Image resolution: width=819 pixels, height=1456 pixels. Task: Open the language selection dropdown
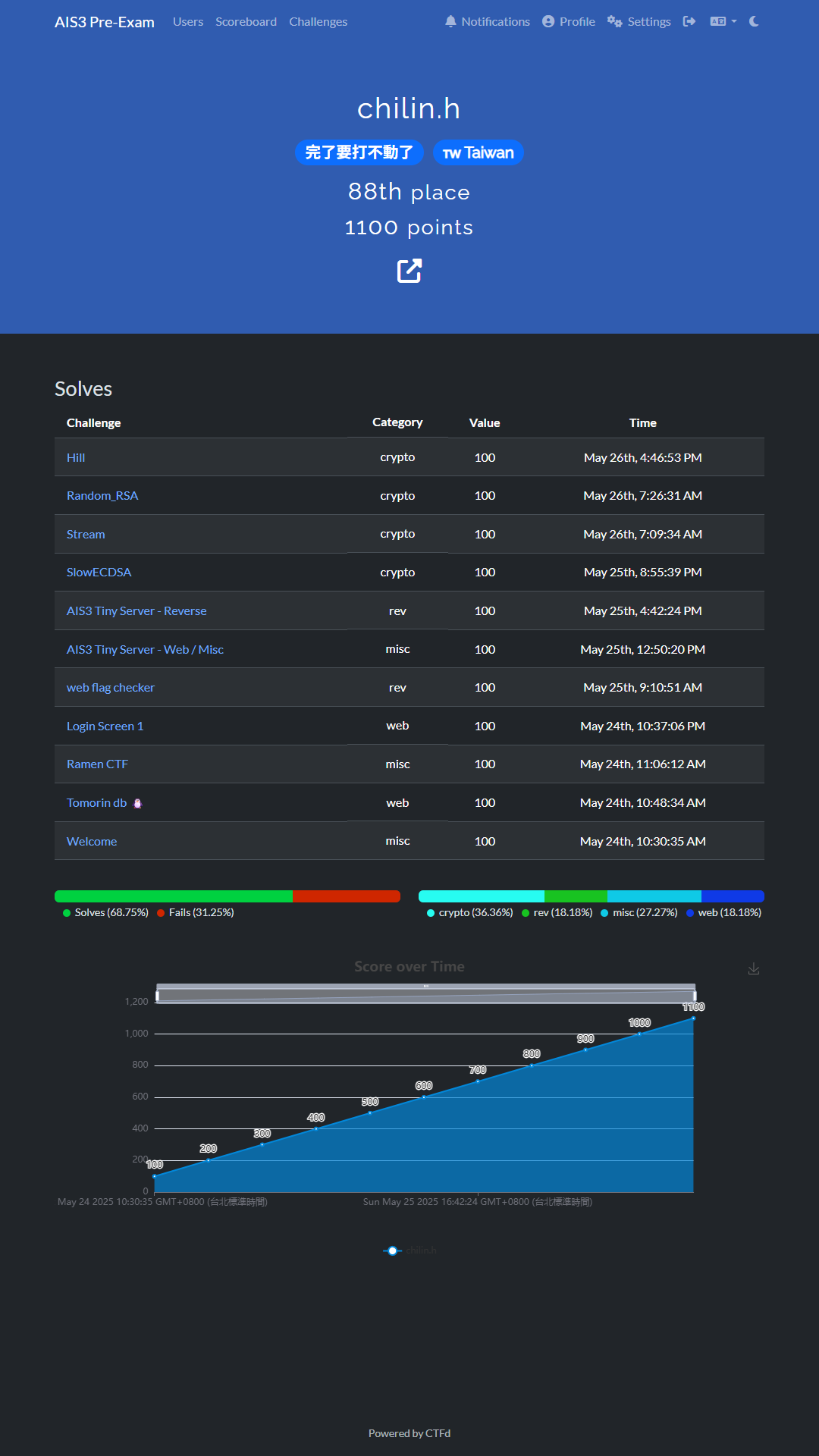tap(723, 21)
